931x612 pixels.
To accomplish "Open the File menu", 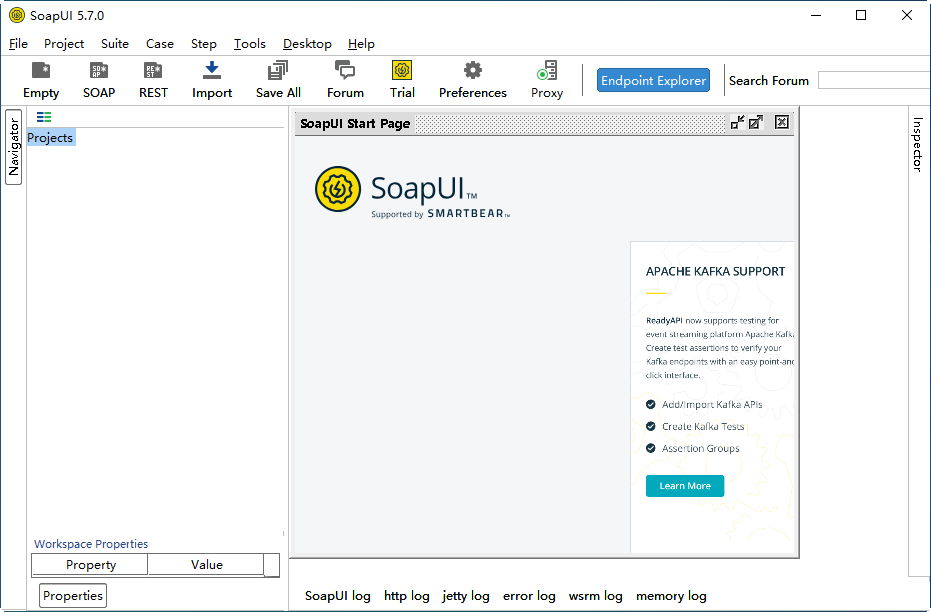I will [18, 44].
